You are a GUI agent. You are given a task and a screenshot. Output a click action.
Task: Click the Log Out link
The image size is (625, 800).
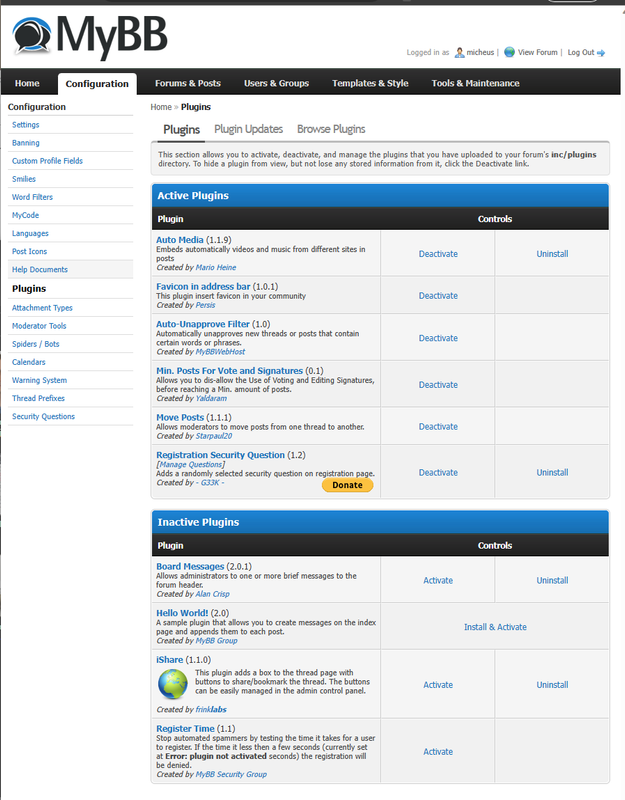click(x=581, y=52)
